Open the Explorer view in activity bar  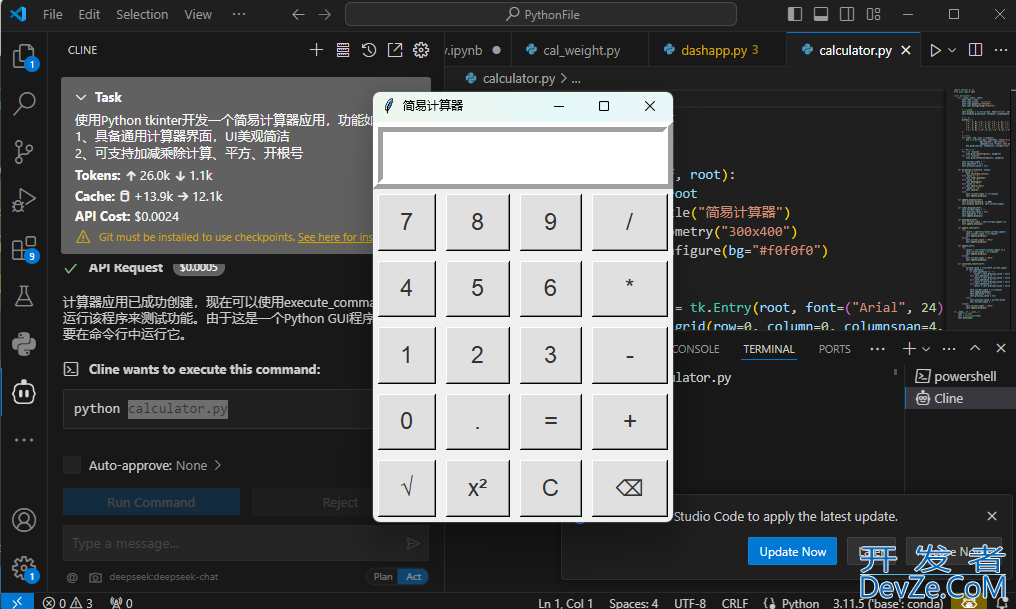click(24, 56)
